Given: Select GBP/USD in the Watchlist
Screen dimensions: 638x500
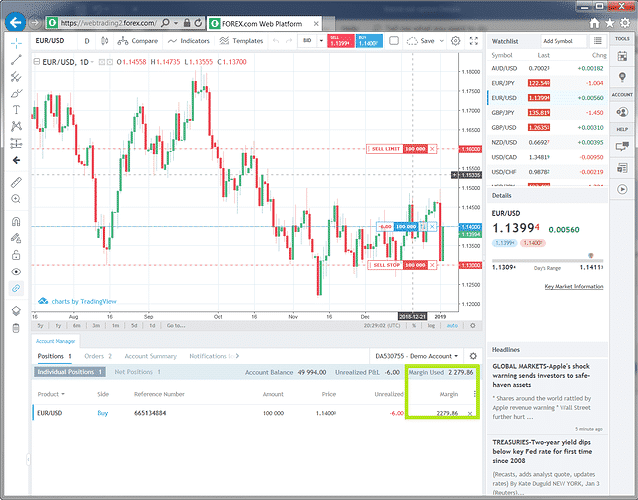Looking at the screenshot, I should 547,127.
